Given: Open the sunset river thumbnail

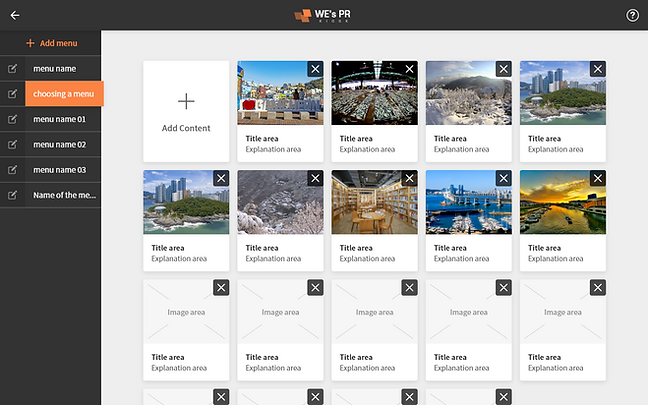Looking at the screenshot, I should click(x=563, y=202).
